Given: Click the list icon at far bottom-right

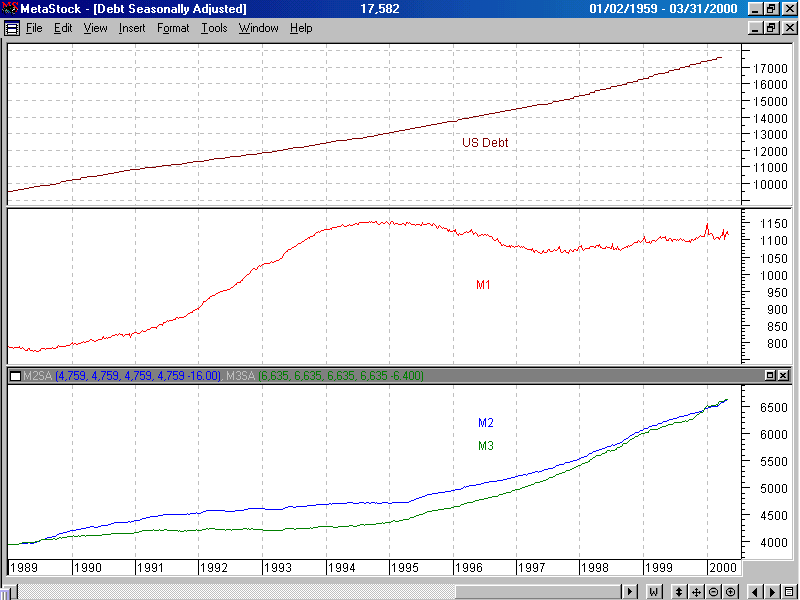Looking at the screenshot, I should [790, 592].
